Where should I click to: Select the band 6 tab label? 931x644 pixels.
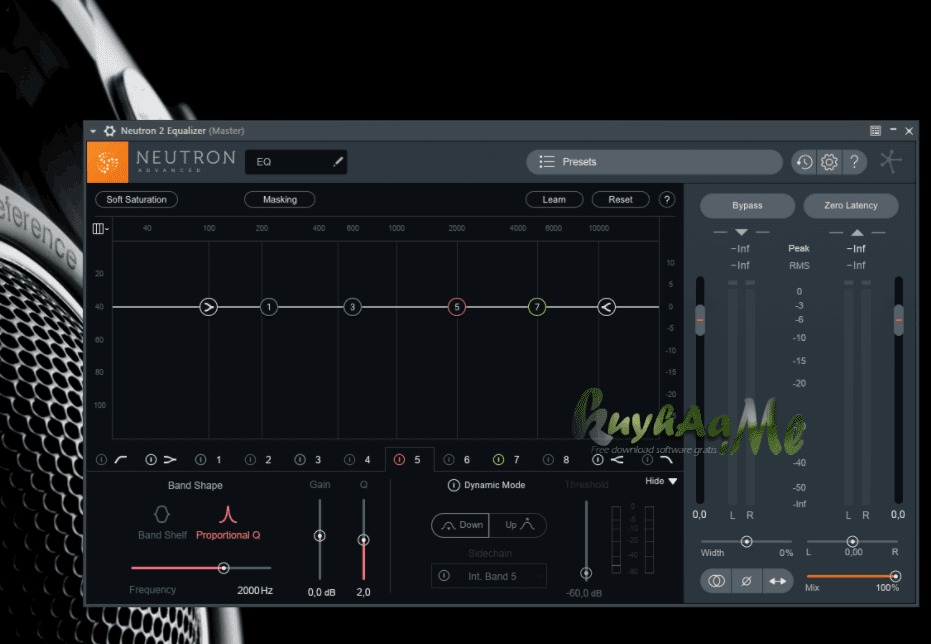[467, 459]
